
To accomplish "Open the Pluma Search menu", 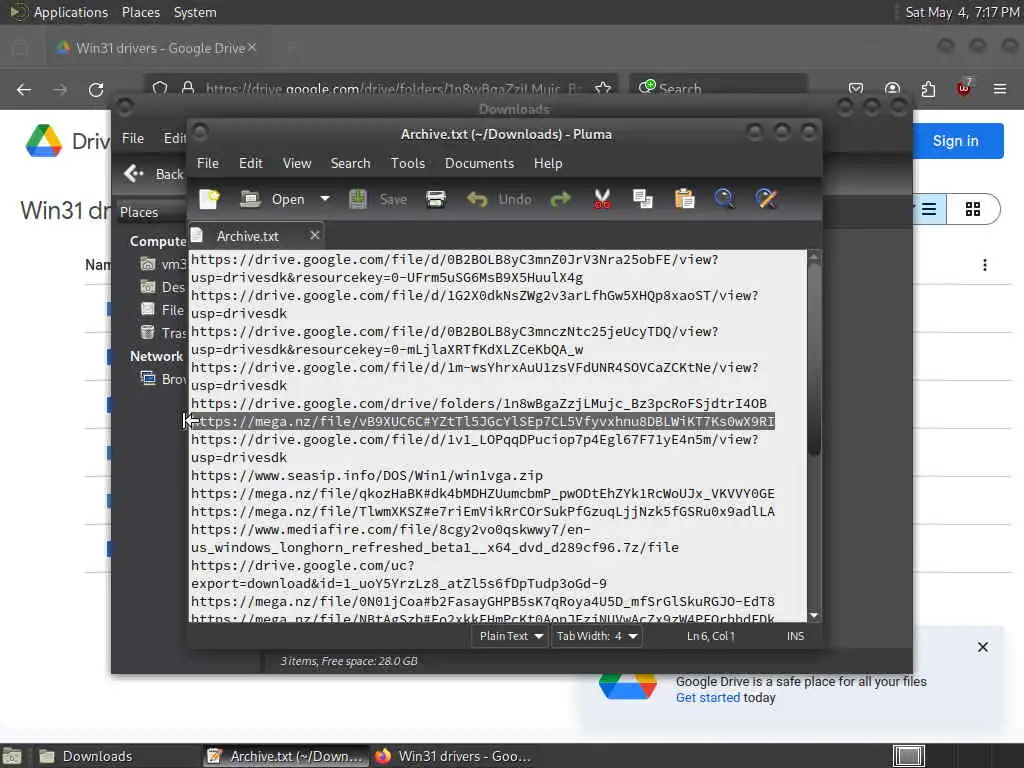I will pyautogui.click(x=350, y=163).
